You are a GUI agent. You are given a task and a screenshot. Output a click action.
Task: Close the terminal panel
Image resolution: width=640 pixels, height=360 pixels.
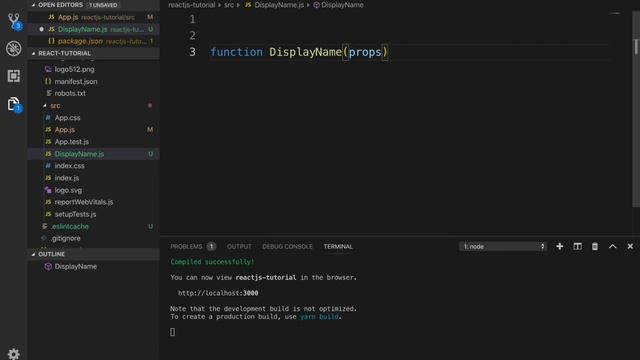(630, 247)
